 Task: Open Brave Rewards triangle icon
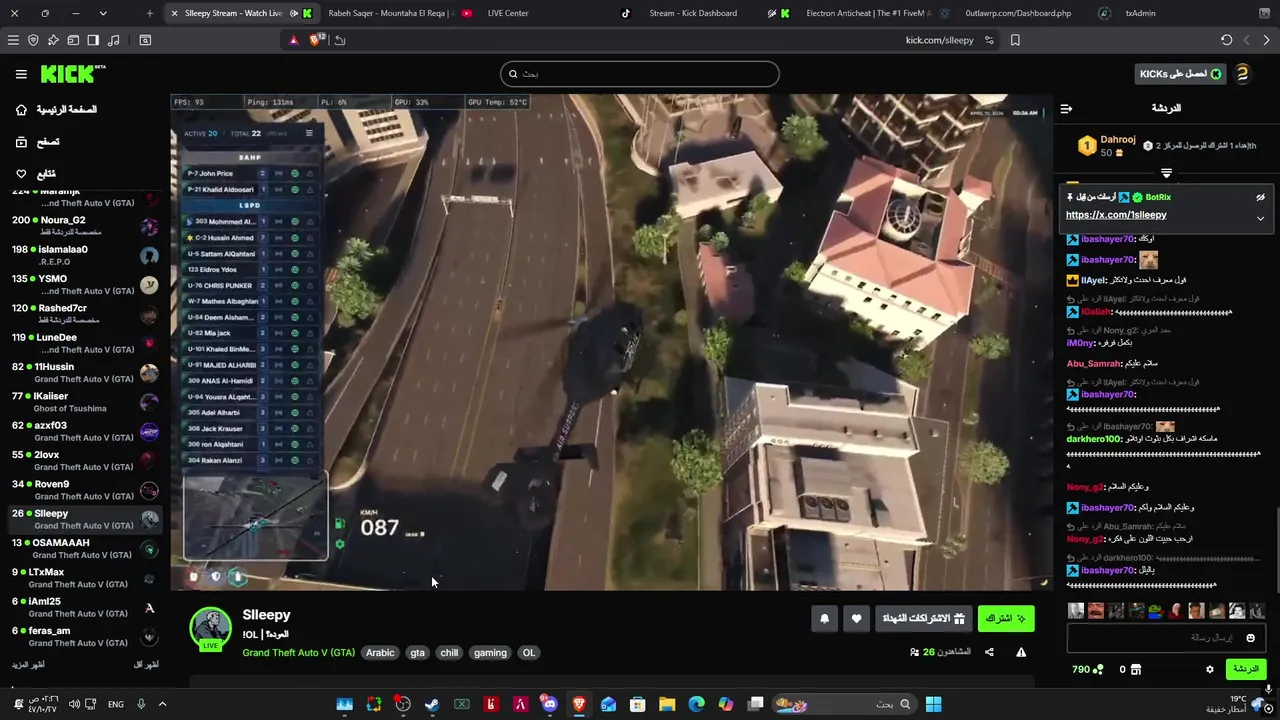293,40
